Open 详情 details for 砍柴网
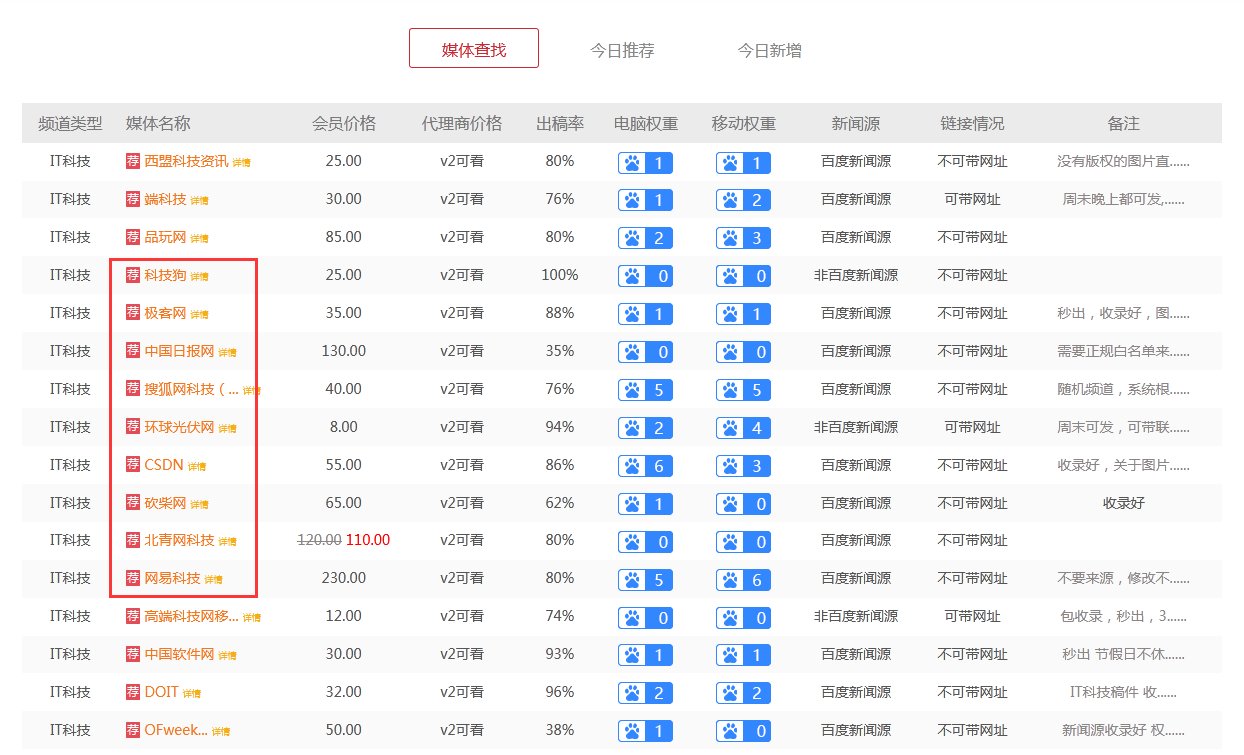 tap(199, 504)
